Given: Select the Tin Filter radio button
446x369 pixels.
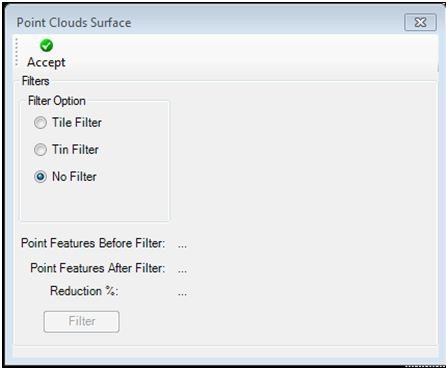Looking at the screenshot, I should 40,150.
